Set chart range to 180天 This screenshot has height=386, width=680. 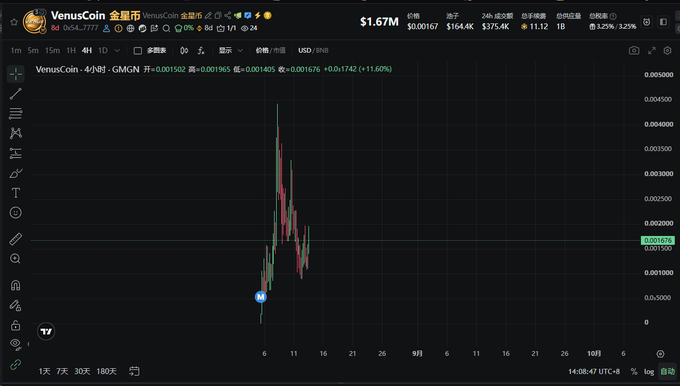tap(106, 371)
